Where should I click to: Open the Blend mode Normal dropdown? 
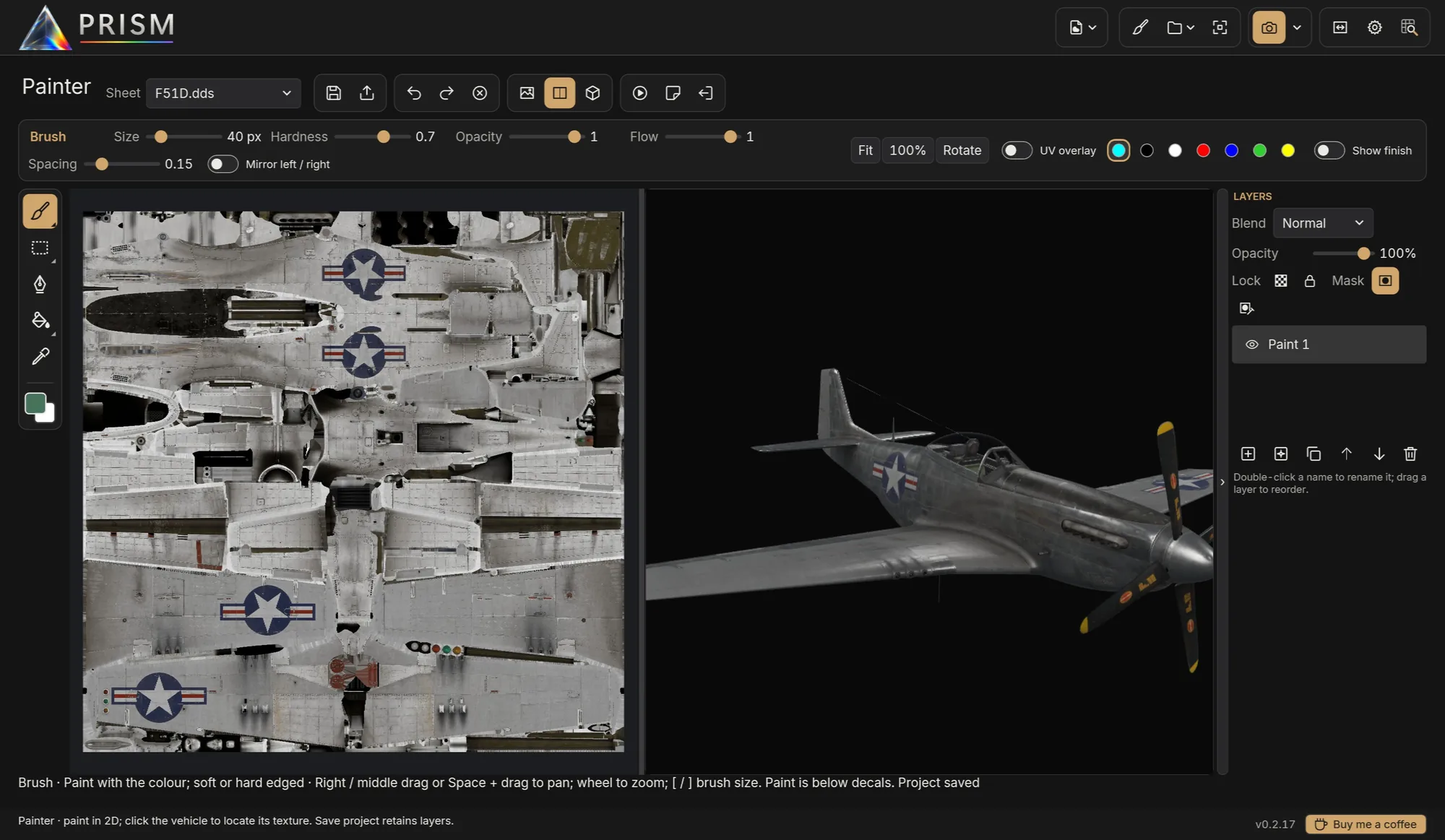1322,223
